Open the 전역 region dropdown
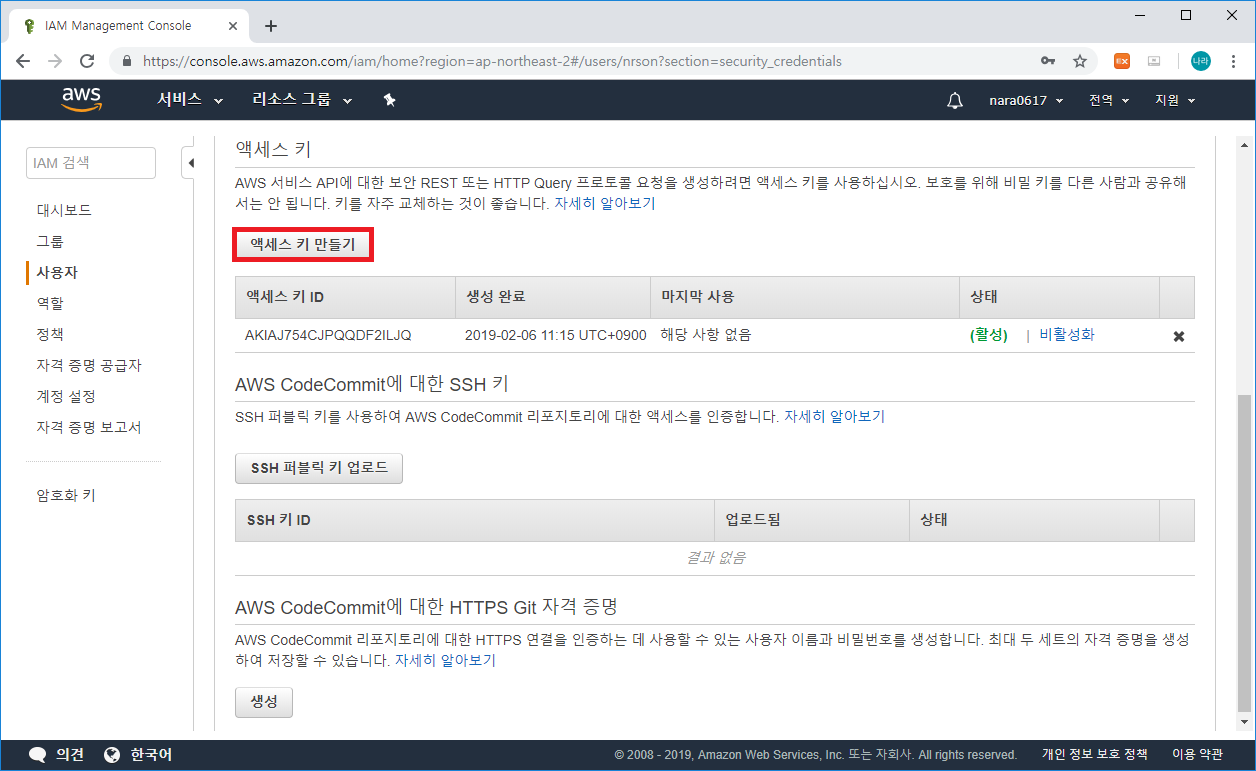1256x771 pixels. pos(1109,100)
